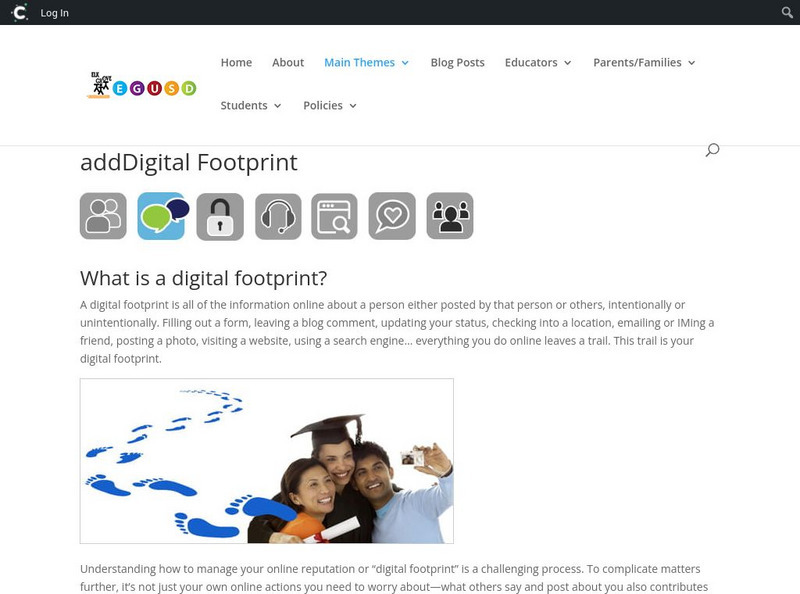Expand the Main Themes dropdown menu
Screen dimensions: 800x594
click(366, 62)
